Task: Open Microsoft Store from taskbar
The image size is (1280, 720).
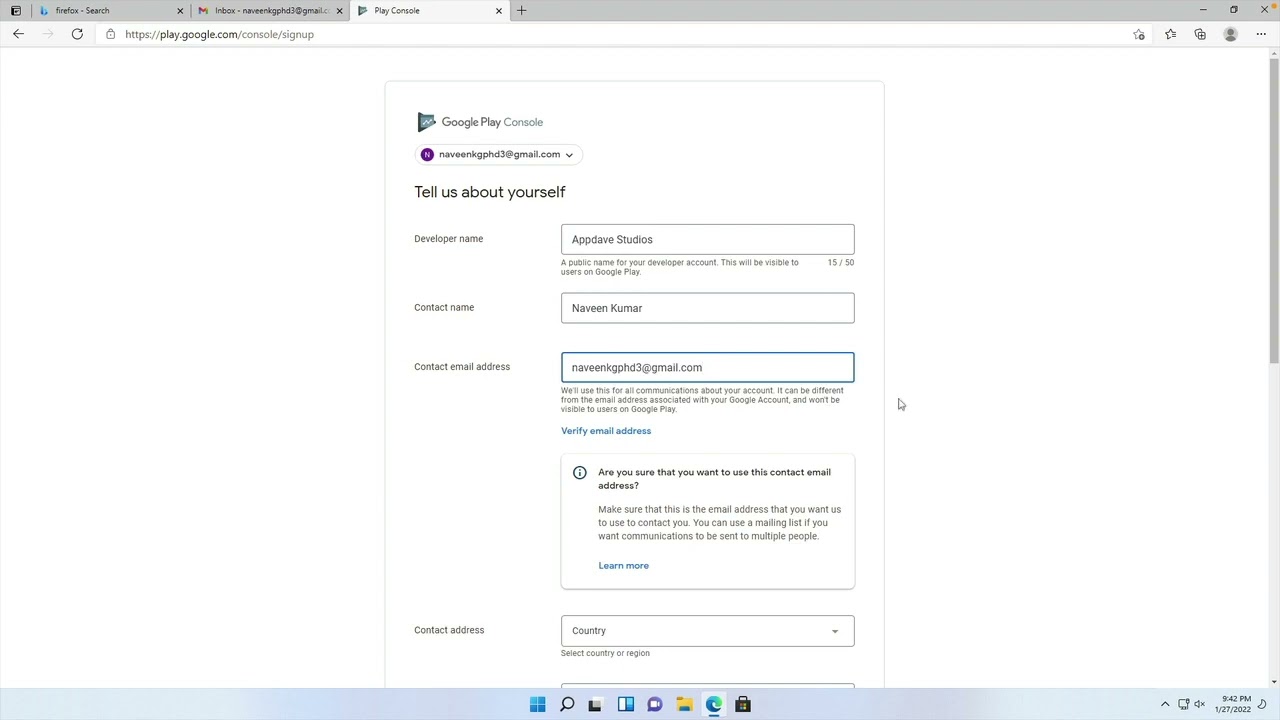Action: point(743,704)
